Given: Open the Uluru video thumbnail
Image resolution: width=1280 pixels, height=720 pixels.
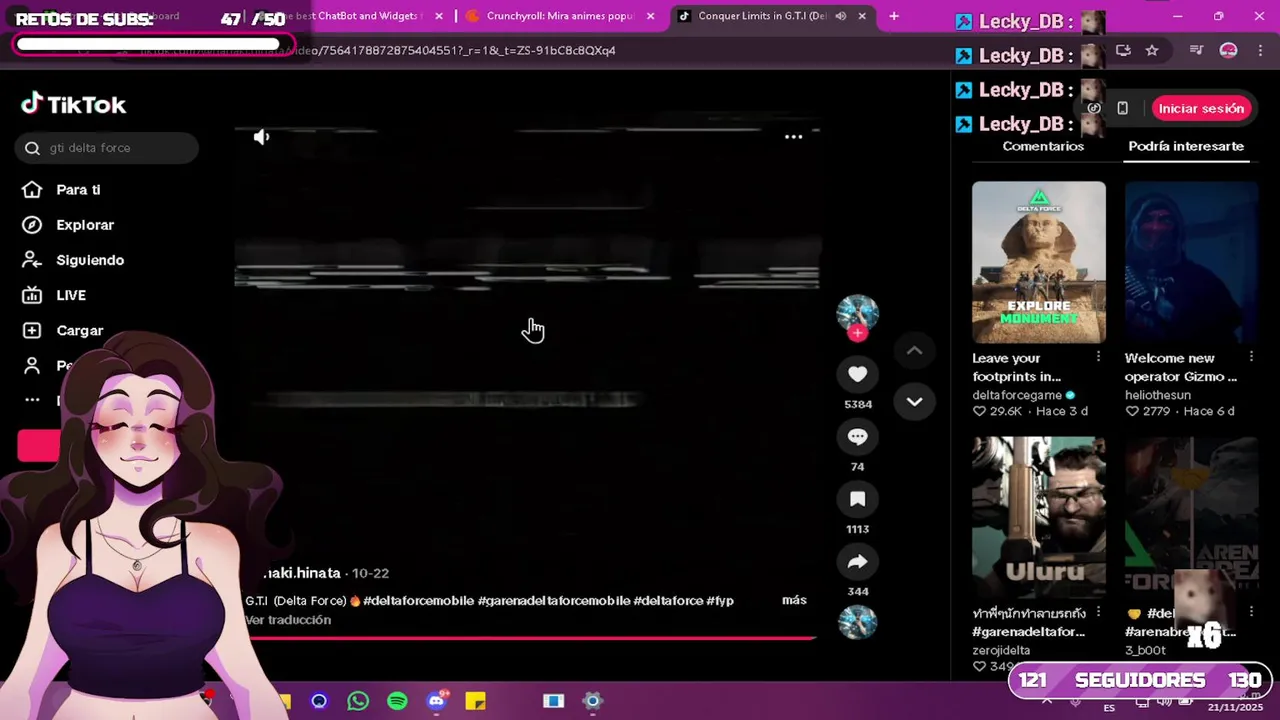Looking at the screenshot, I should pos(1039,517).
